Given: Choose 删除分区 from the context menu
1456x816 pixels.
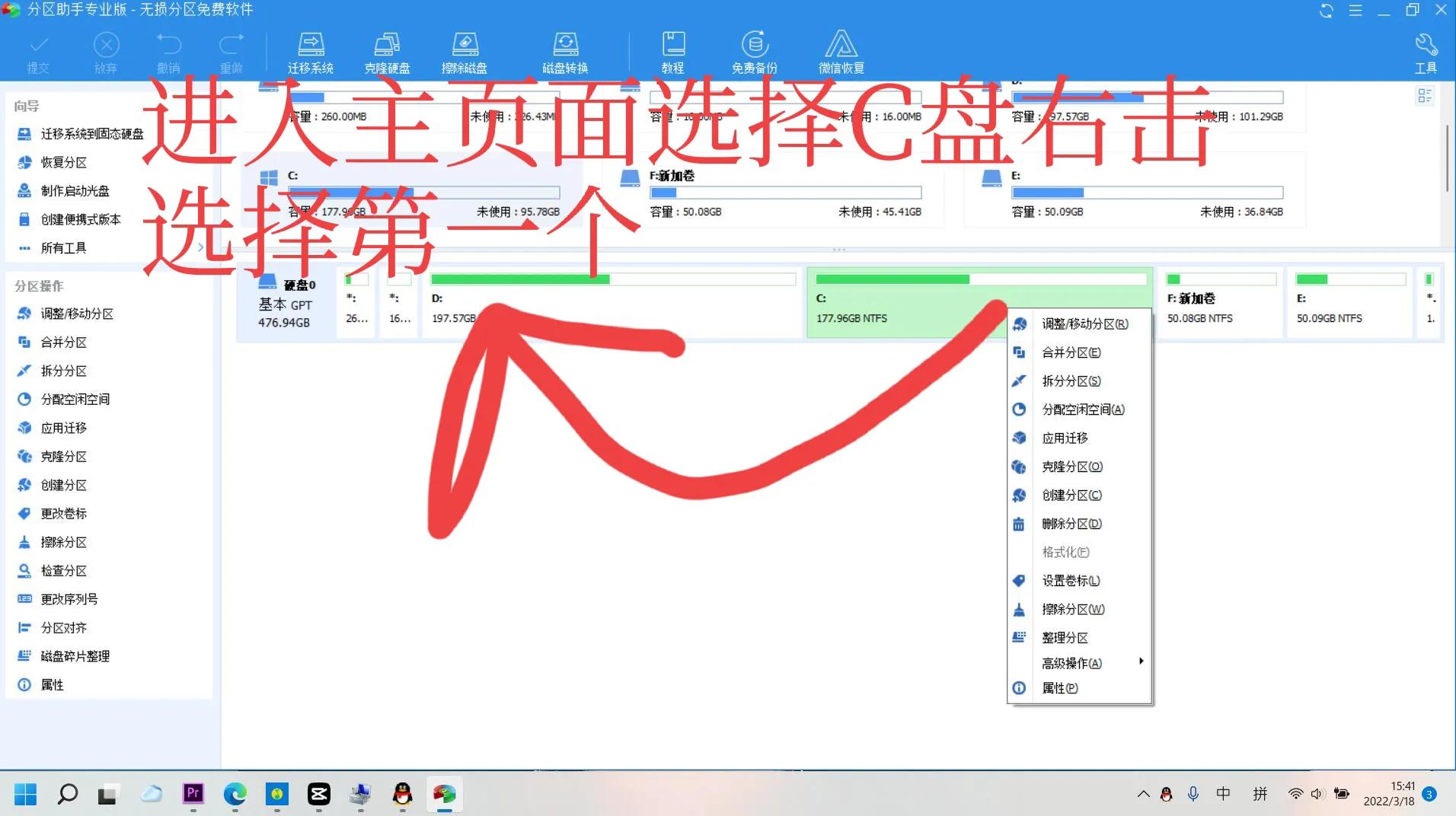Looking at the screenshot, I should 1071,524.
